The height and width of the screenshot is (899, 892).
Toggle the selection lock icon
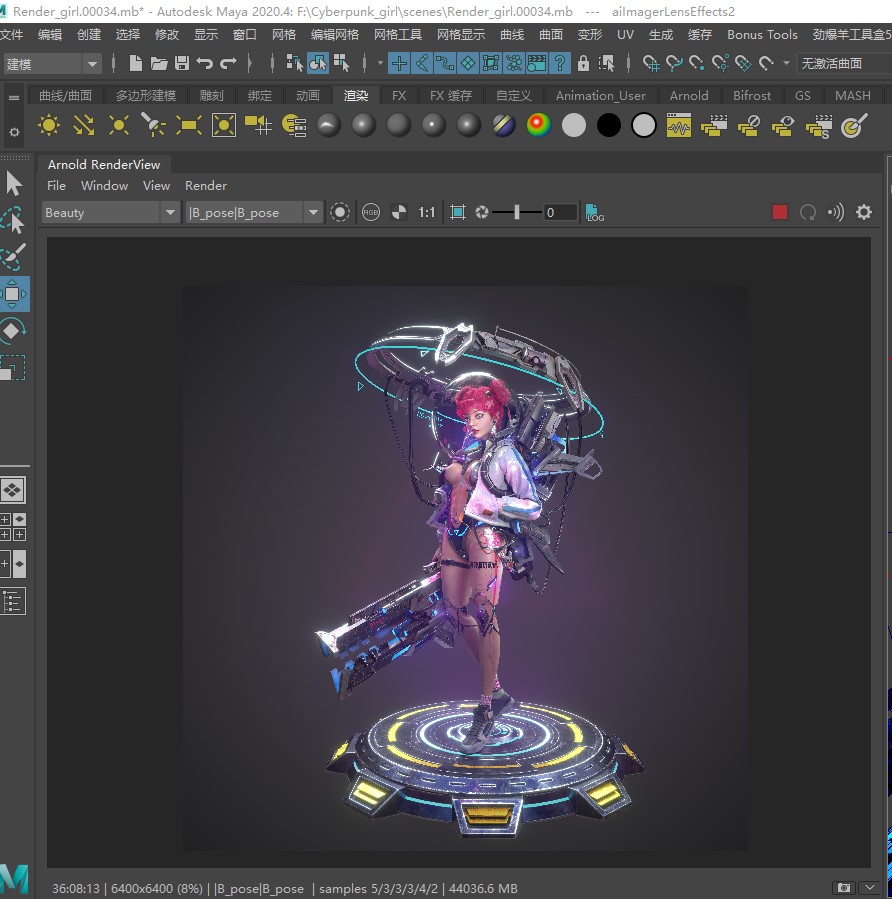tap(583, 62)
